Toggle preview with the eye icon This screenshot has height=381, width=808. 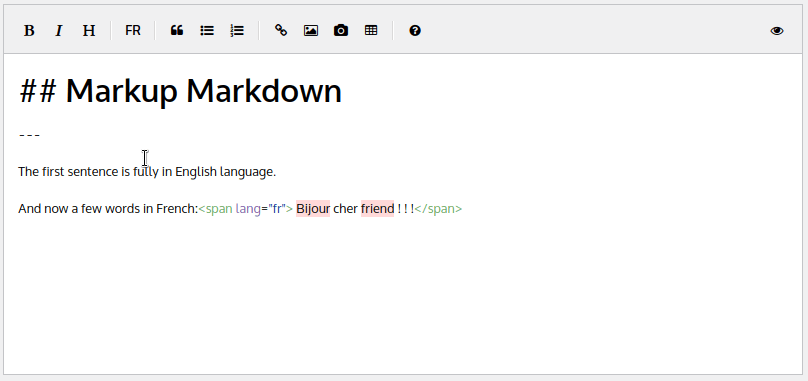(777, 31)
